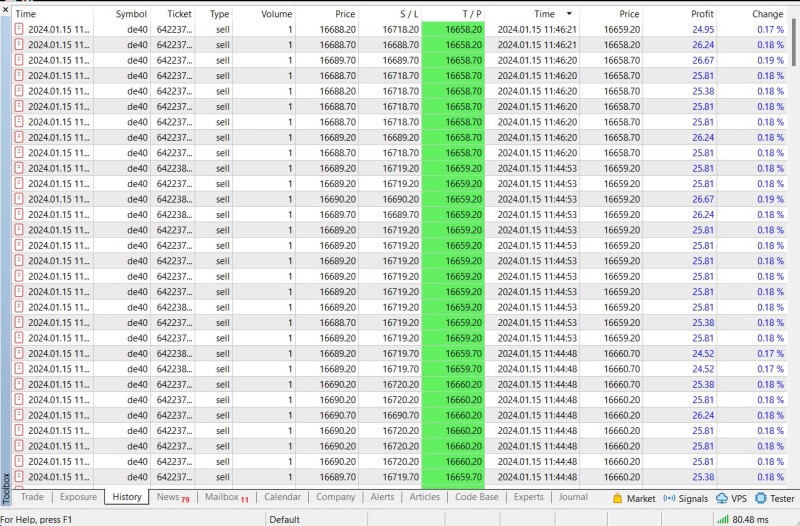
Task: Switch to the Trade tab
Action: tap(32, 497)
